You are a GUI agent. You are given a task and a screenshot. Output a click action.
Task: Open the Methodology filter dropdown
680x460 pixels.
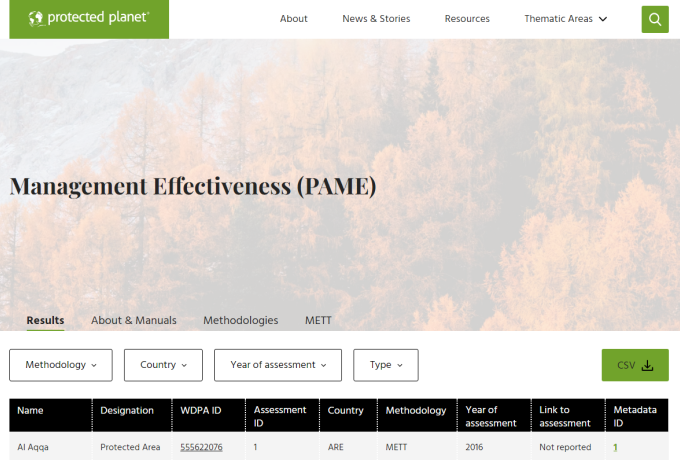click(61, 365)
